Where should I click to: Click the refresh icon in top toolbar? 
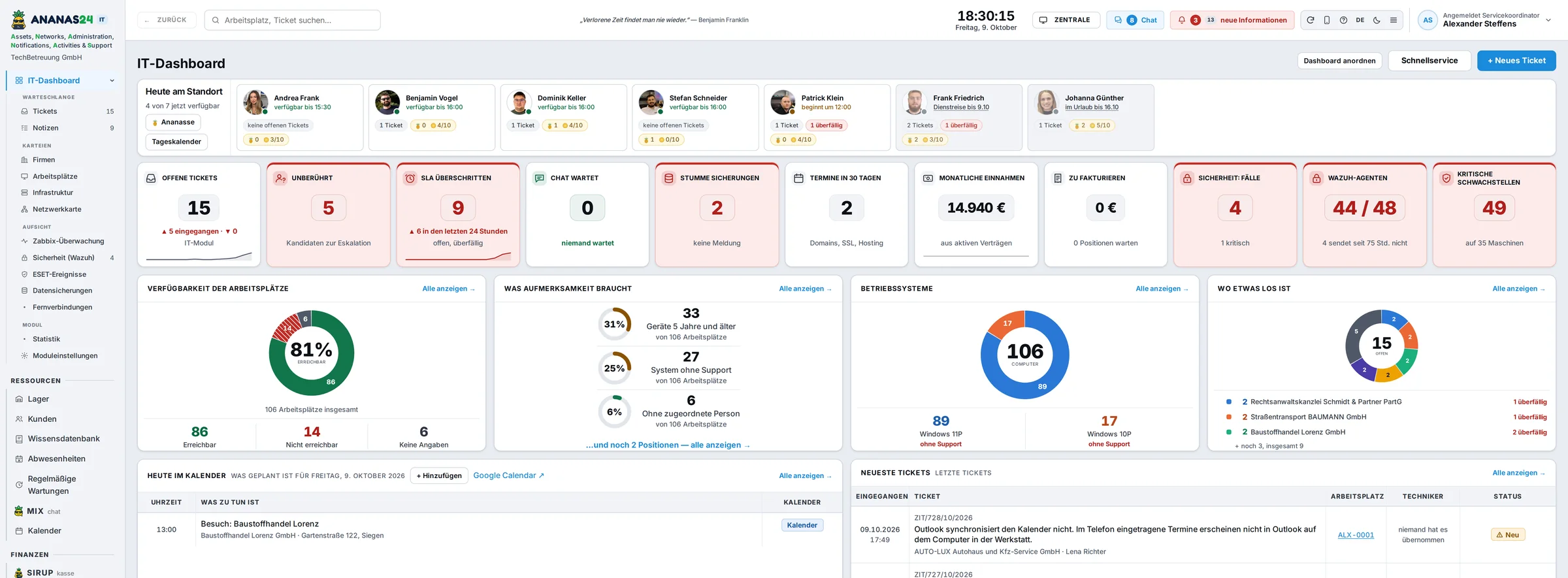pyautogui.click(x=1310, y=20)
